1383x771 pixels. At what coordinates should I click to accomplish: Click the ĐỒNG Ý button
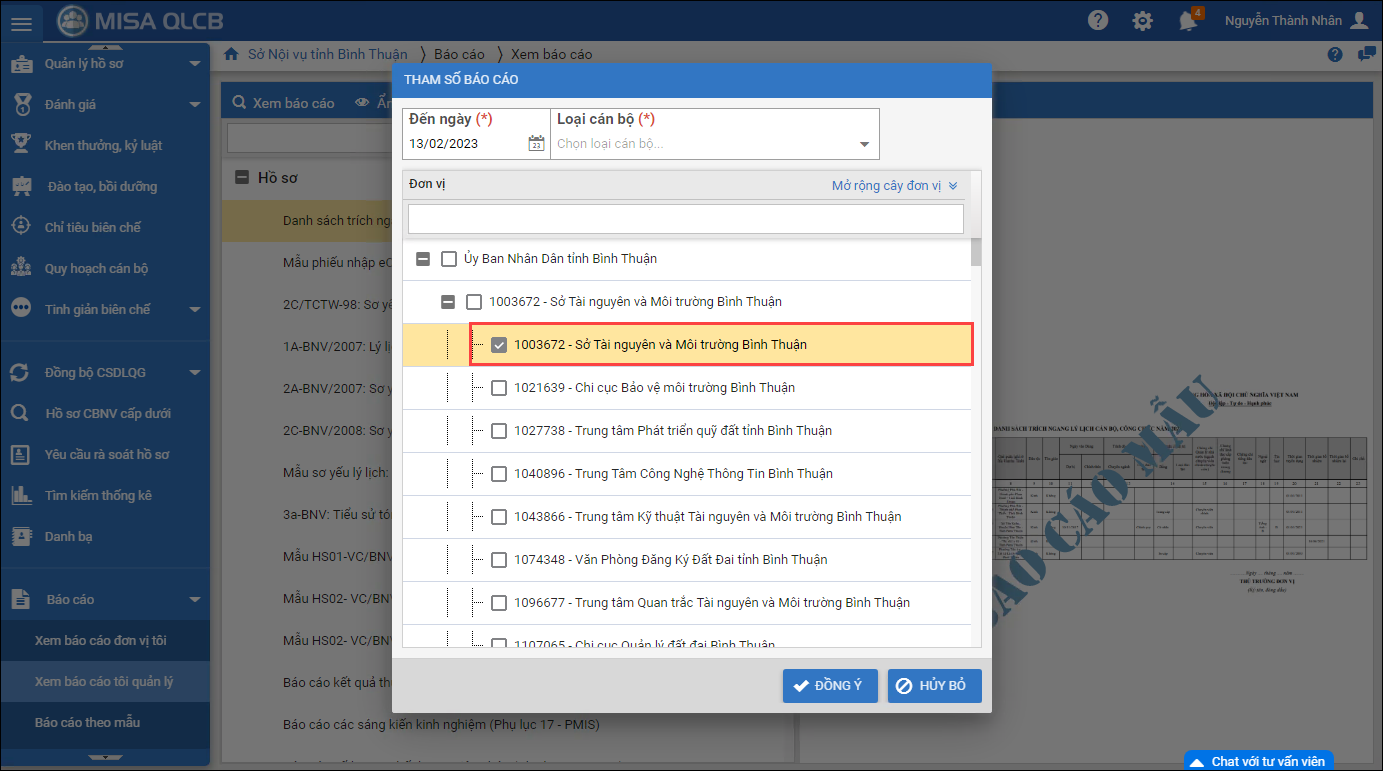point(829,686)
